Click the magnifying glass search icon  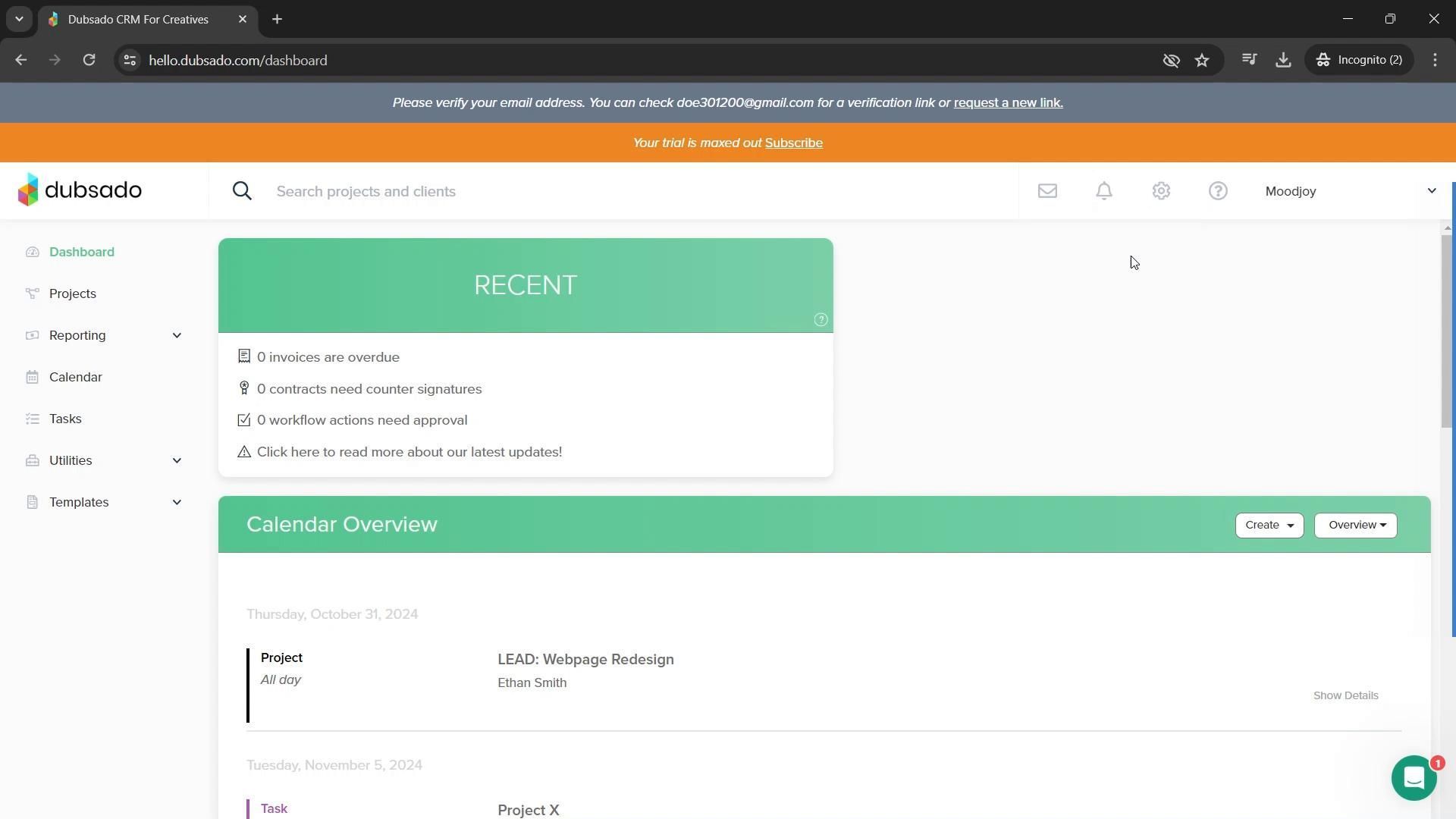point(242,191)
